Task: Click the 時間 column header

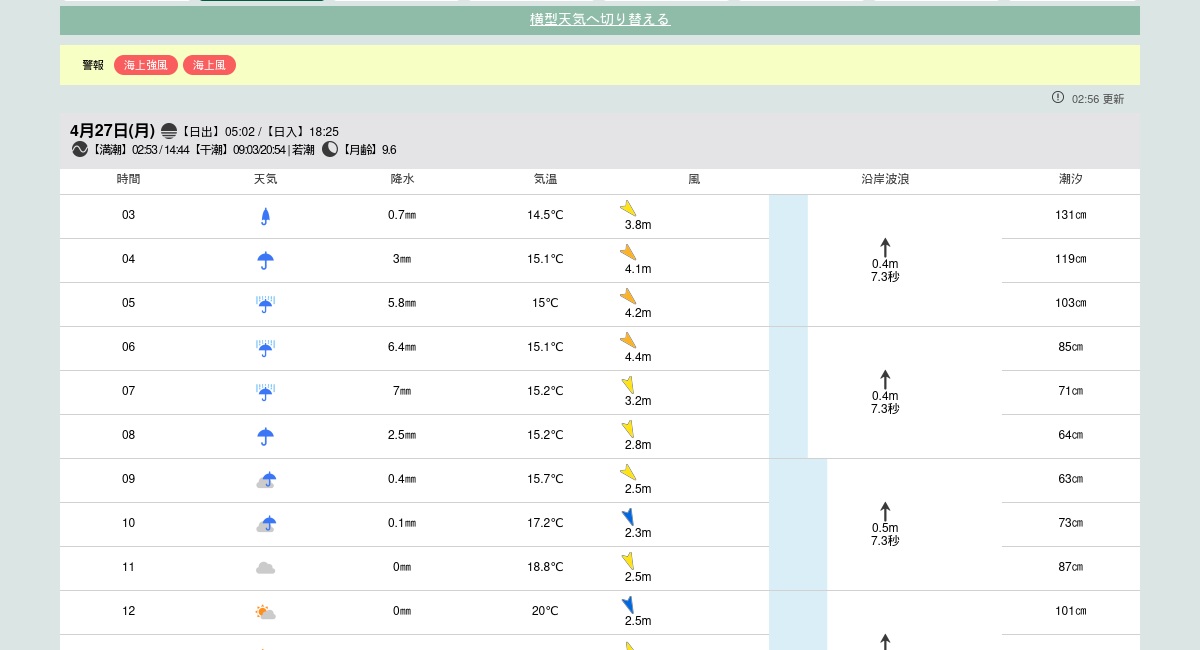Action: (129, 180)
